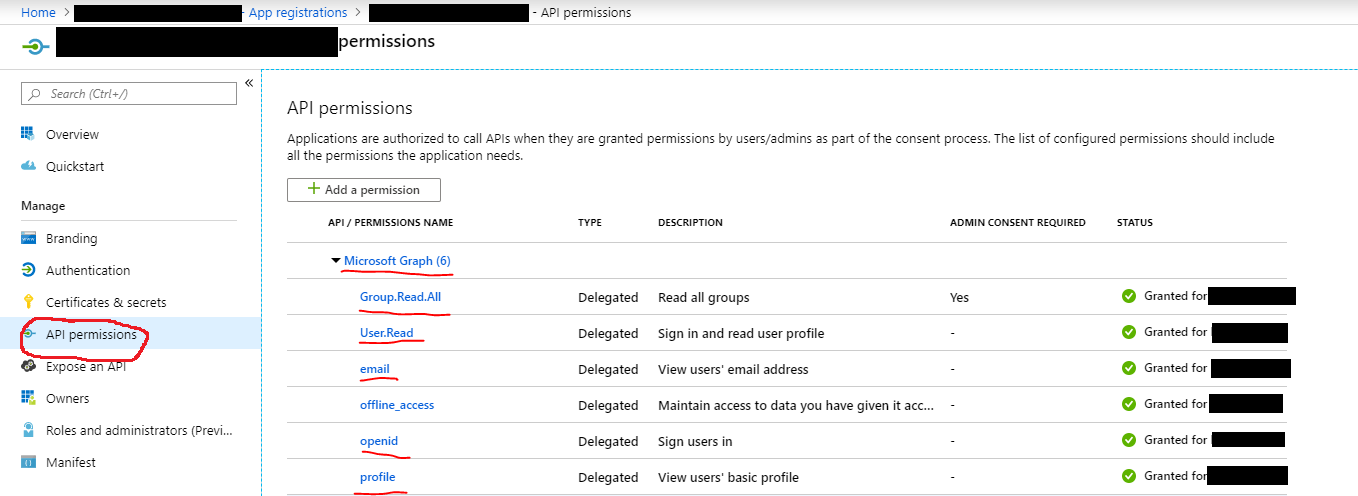Screen dimensions: 1358x496
Task: Open the Group.Read.All permission link
Action: 400,297
